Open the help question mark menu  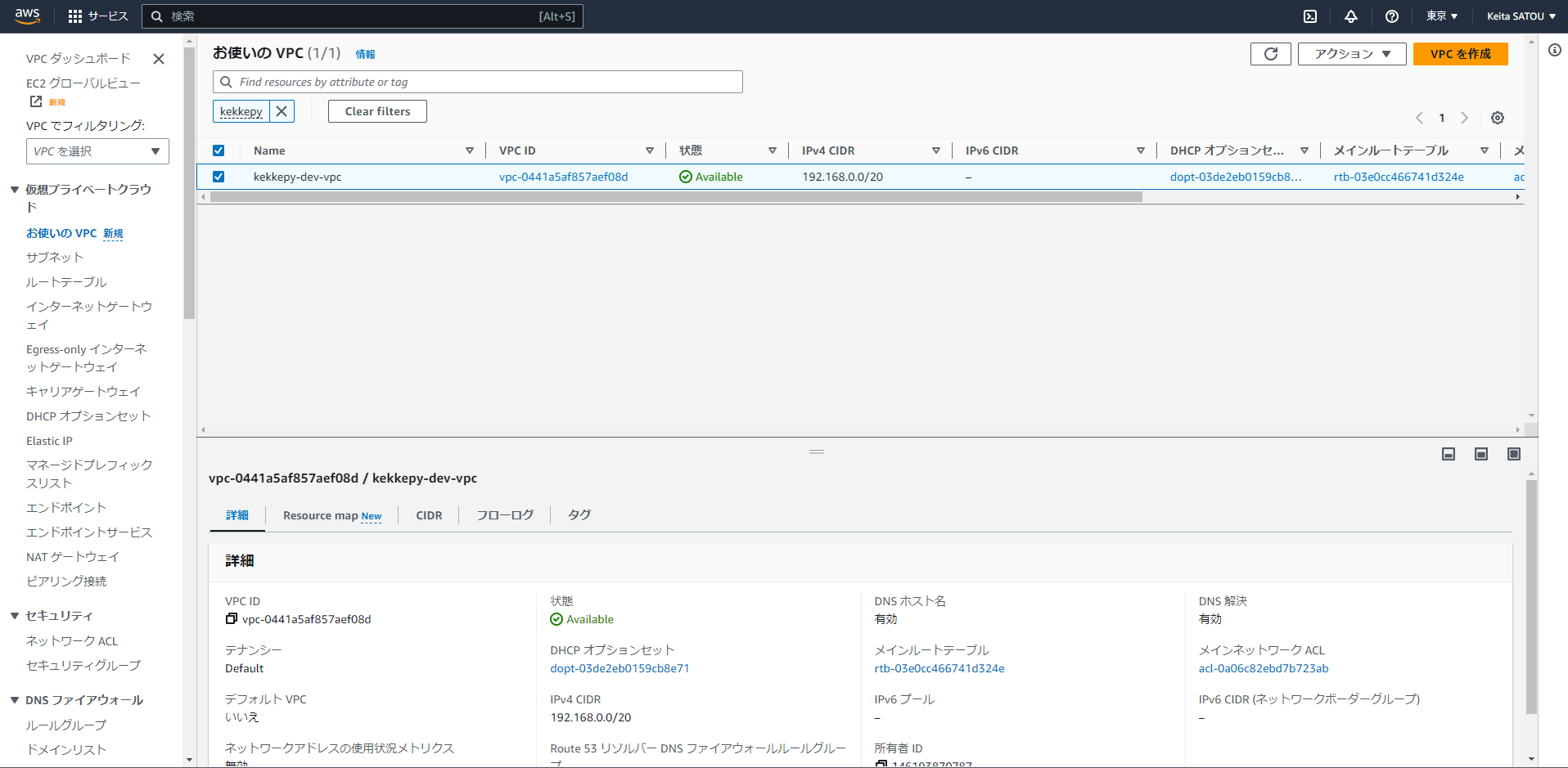(1392, 16)
